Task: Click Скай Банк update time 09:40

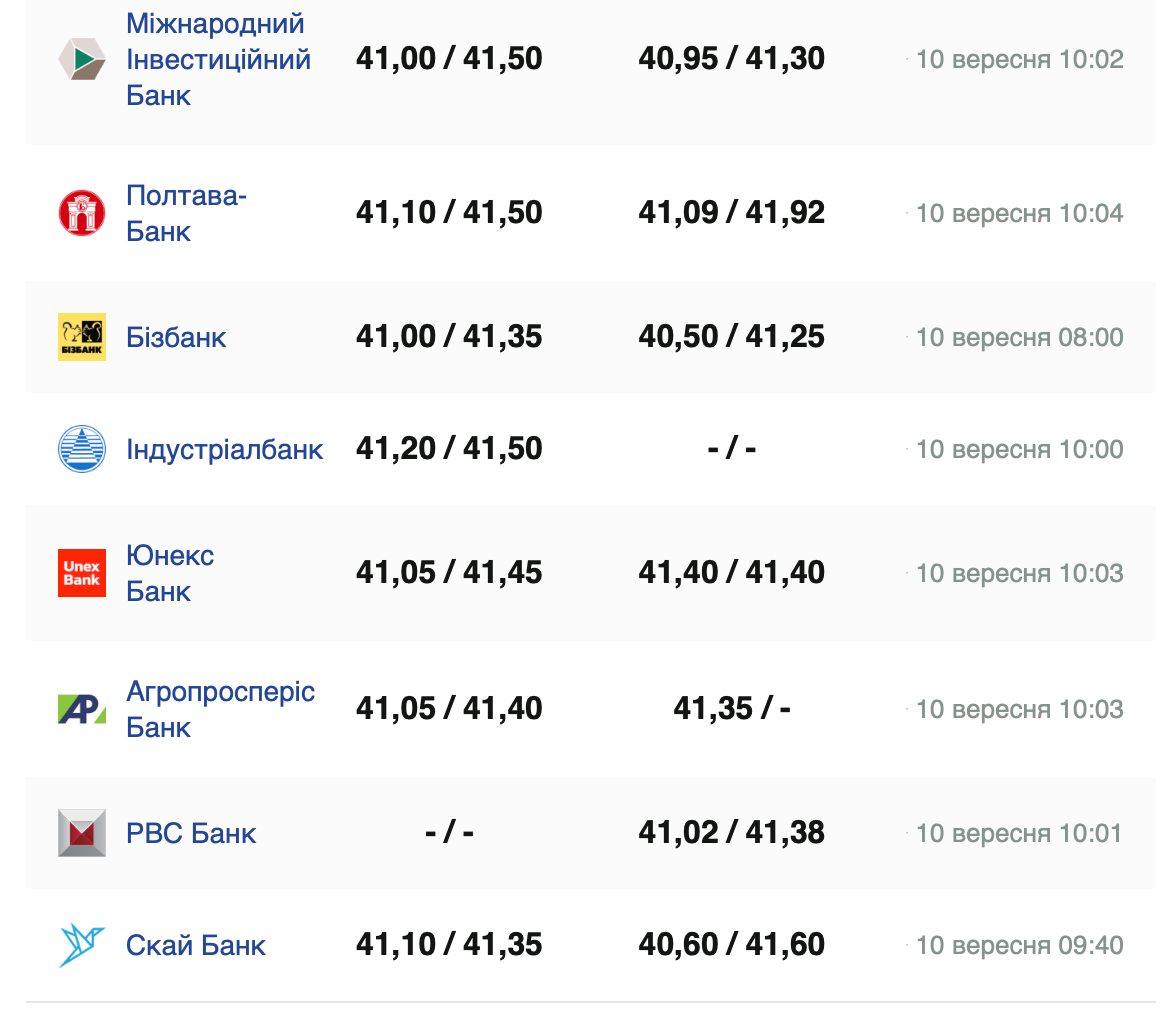Action: pos(1019,945)
